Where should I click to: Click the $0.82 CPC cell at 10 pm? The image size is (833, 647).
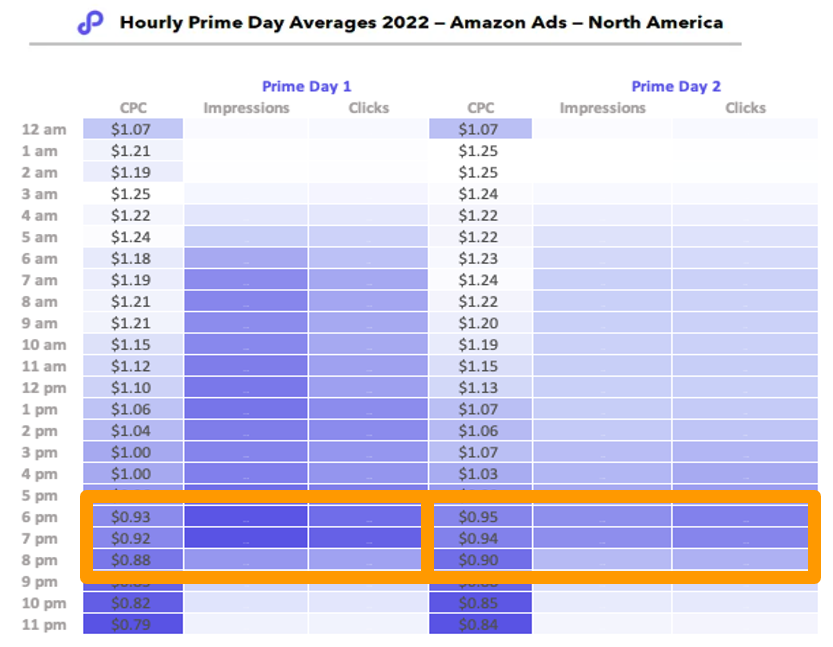coord(133,603)
